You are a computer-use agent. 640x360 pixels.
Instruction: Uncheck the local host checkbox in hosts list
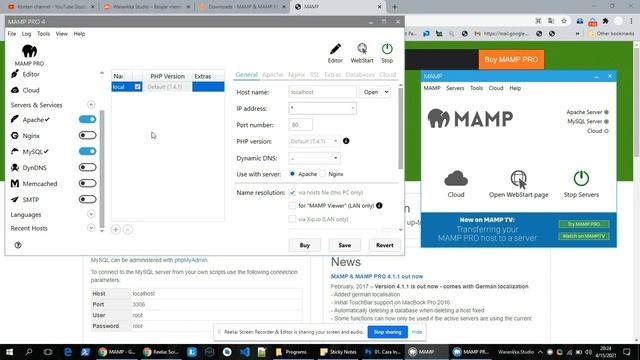138,87
